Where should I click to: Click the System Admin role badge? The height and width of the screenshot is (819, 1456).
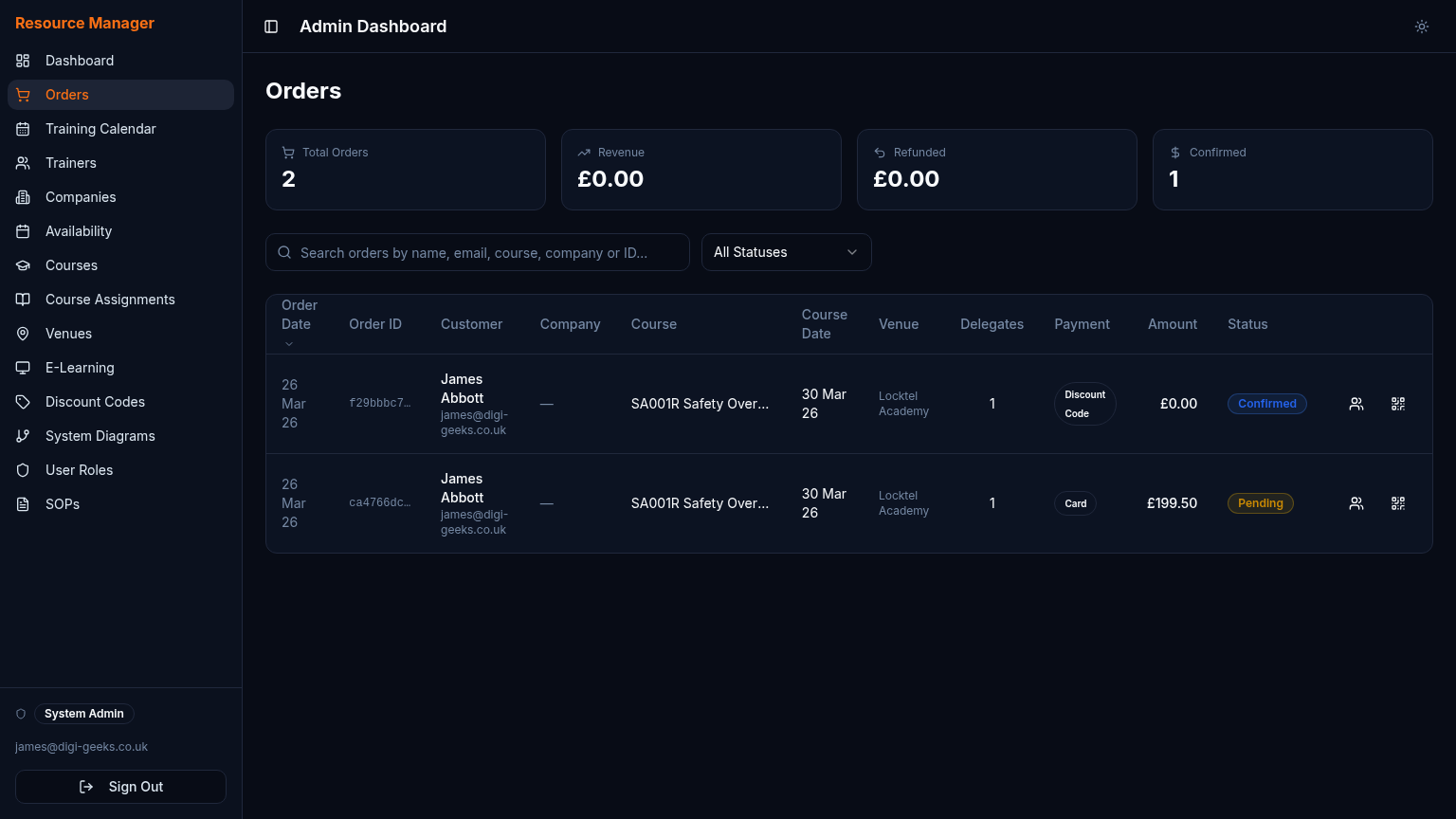click(x=84, y=714)
